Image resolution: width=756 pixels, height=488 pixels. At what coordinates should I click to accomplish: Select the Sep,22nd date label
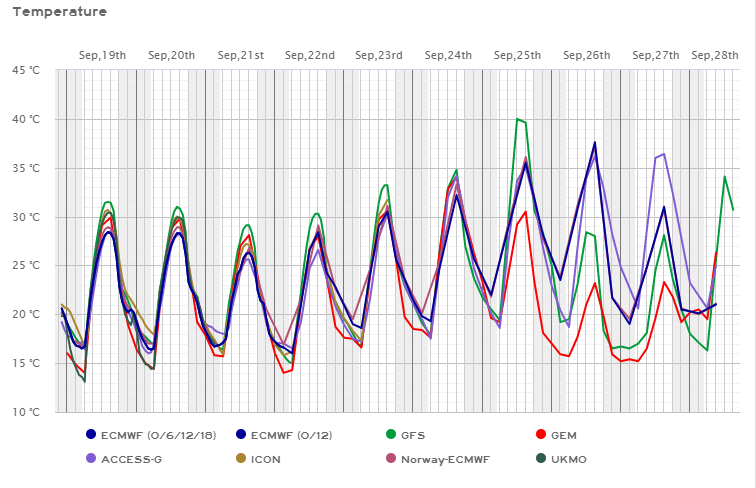click(x=310, y=55)
